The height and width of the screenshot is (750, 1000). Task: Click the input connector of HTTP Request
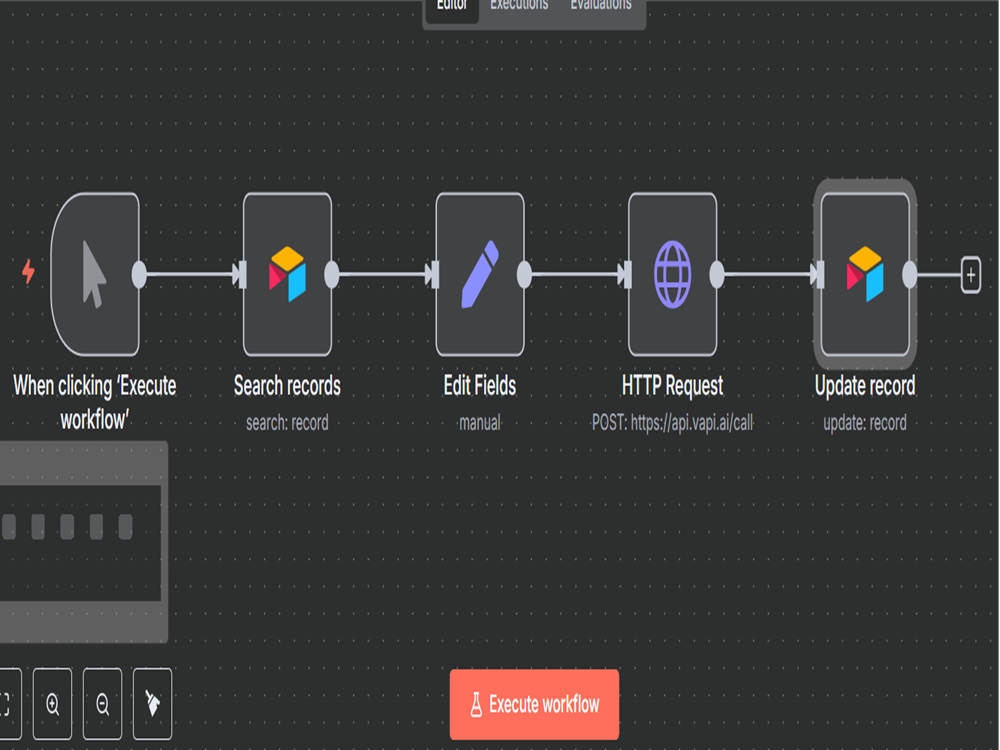coord(628,275)
